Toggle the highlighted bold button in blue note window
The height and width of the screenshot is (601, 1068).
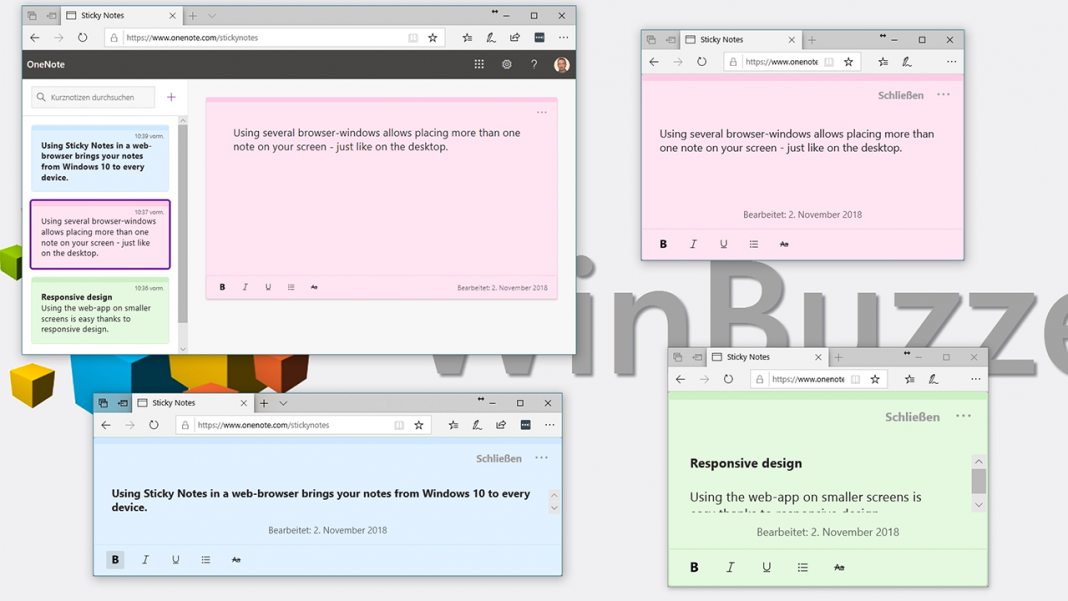(x=115, y=559)
